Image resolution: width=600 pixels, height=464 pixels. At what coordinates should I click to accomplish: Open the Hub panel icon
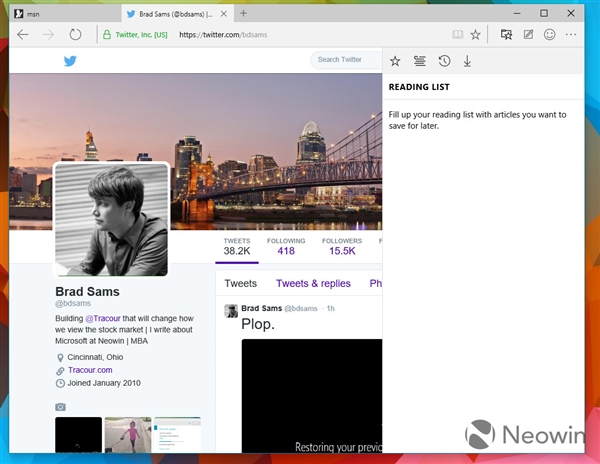click(x=507, y=34)
